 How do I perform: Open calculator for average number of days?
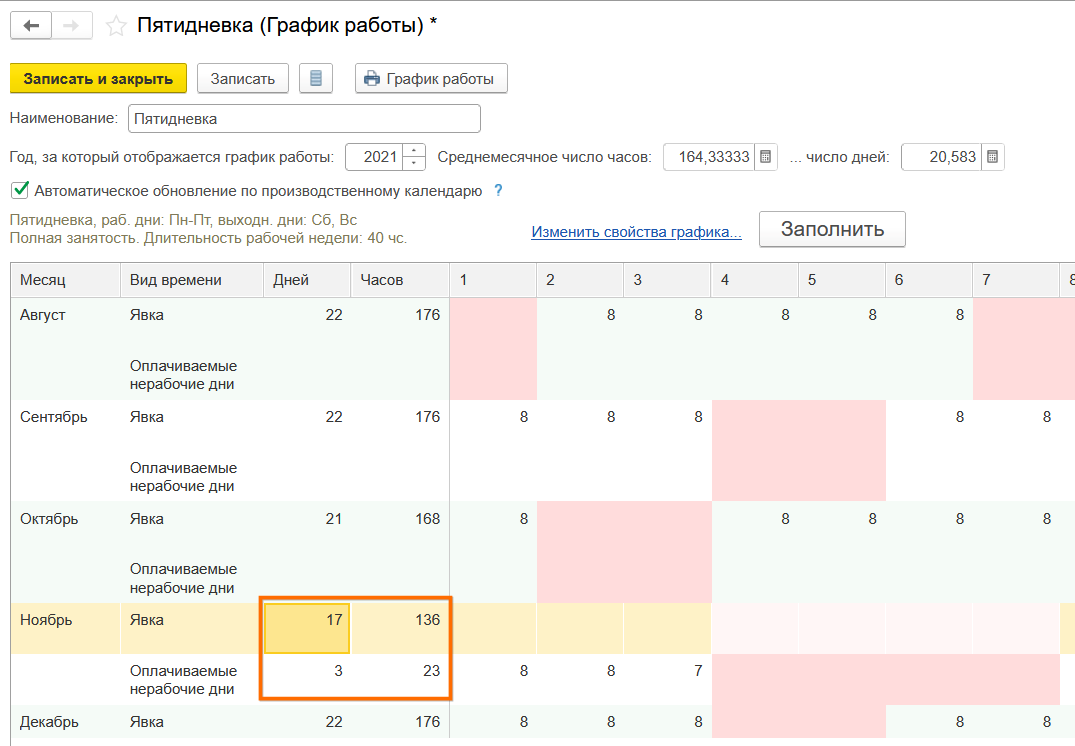click(992, 157)
